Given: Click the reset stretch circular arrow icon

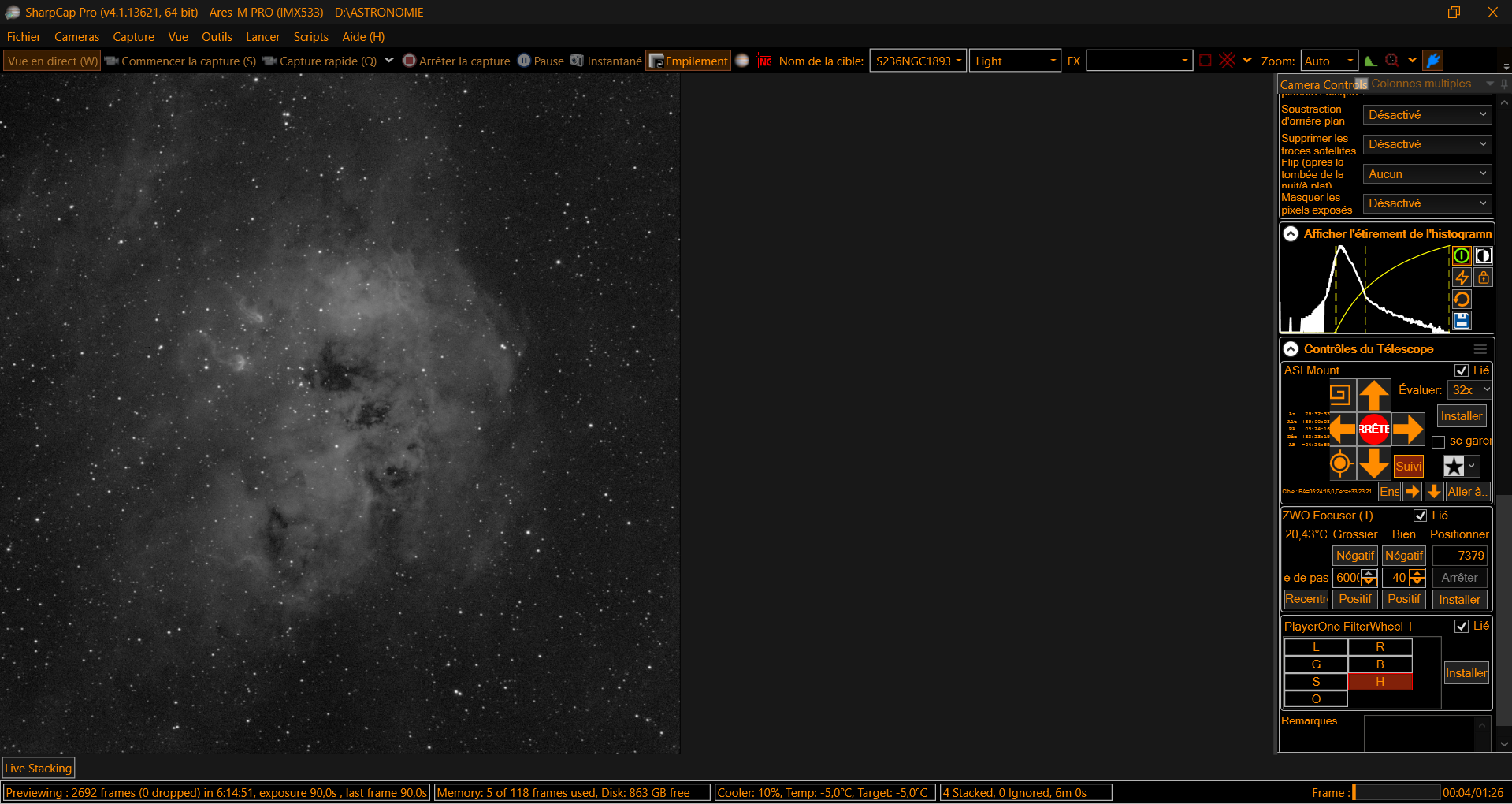Looking at the screenshot, I should (1462, 300).
